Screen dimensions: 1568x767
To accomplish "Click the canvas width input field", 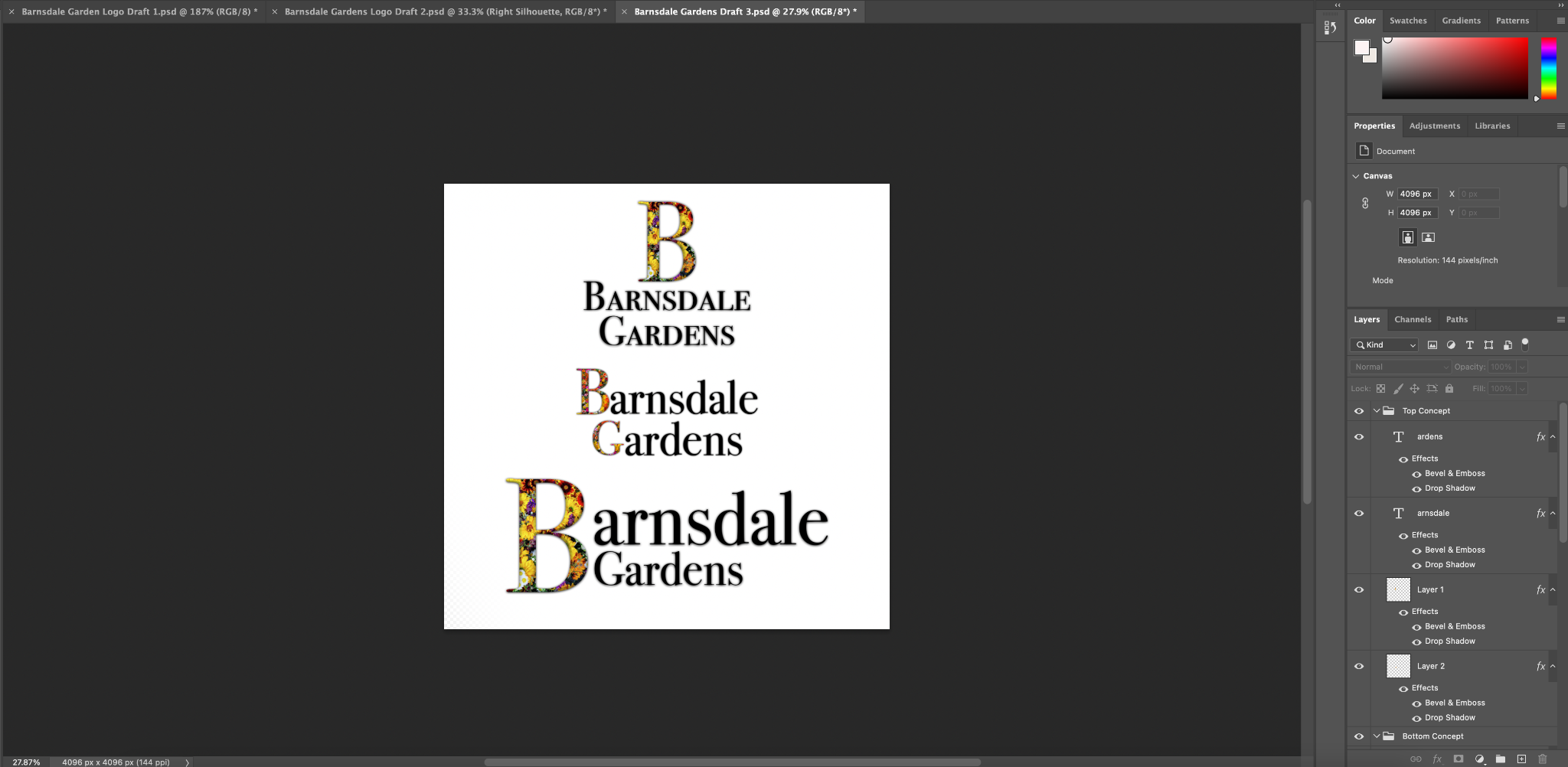I will 1418,194.
